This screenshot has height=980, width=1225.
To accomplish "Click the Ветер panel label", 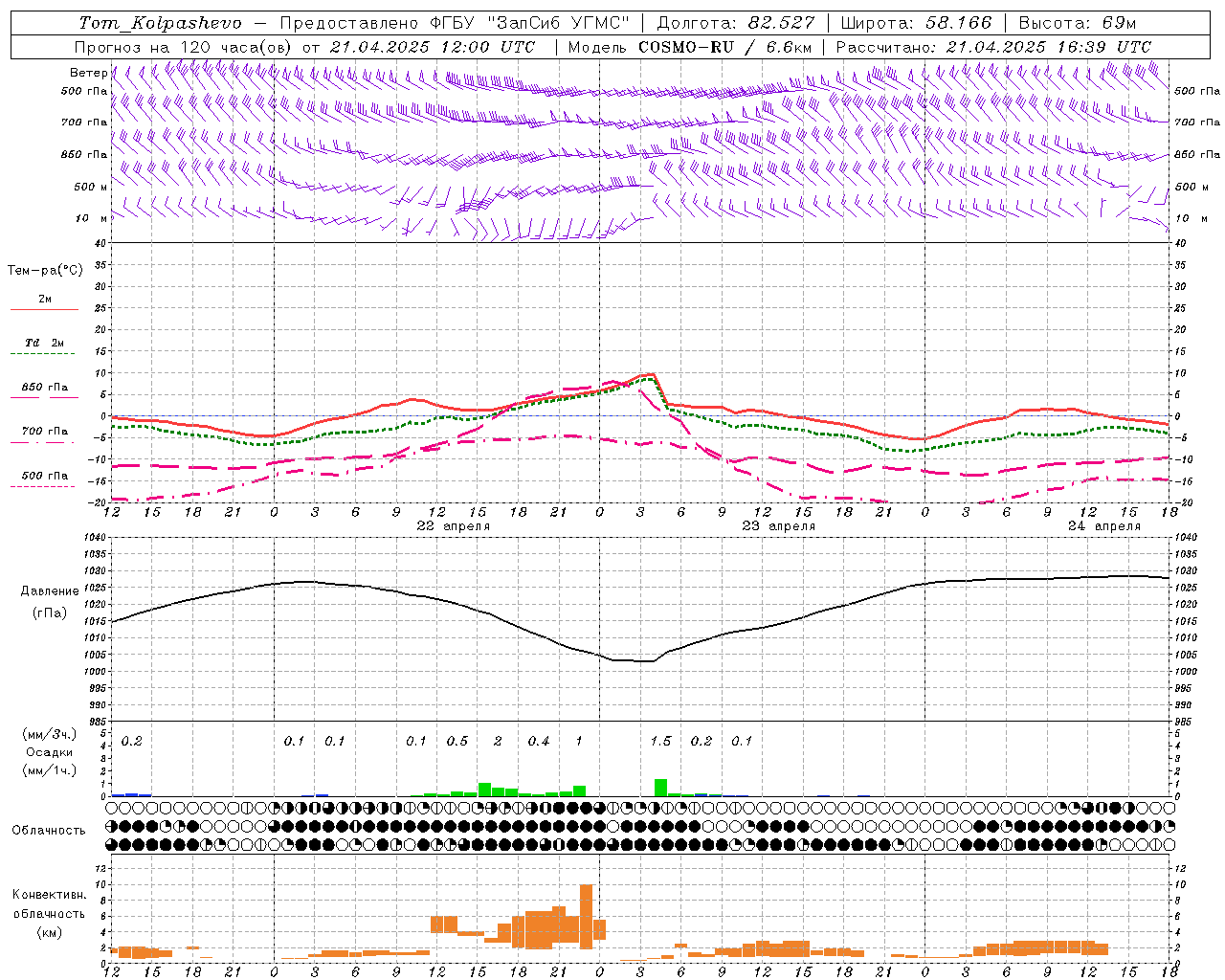I will [x=89, y=73].
